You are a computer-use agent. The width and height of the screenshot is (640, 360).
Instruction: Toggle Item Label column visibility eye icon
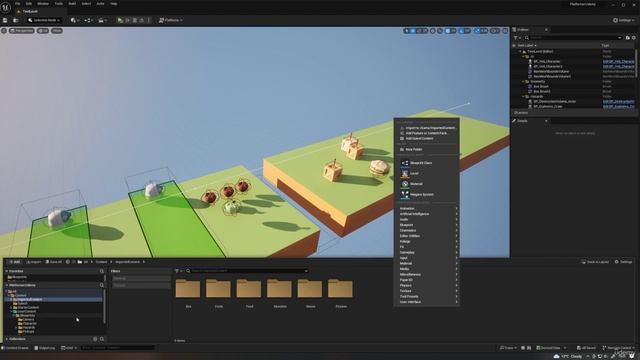click(x=514, y=45)
